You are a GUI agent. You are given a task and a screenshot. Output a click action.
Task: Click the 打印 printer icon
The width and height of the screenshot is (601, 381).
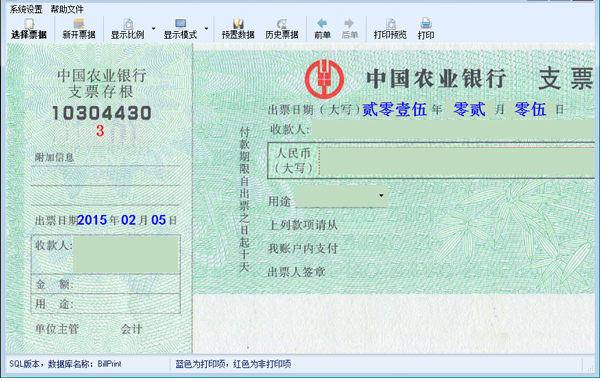click(x=426, y=29)
